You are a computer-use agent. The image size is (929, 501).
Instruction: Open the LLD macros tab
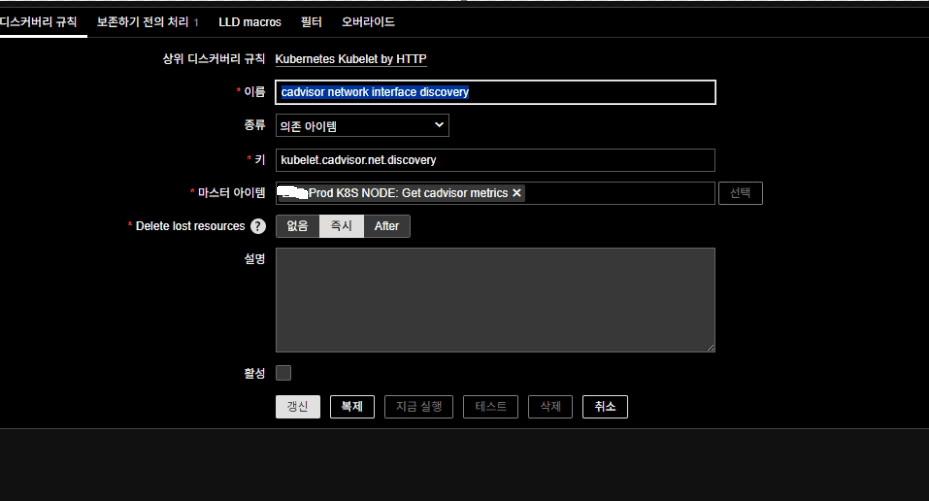(250, 21)
